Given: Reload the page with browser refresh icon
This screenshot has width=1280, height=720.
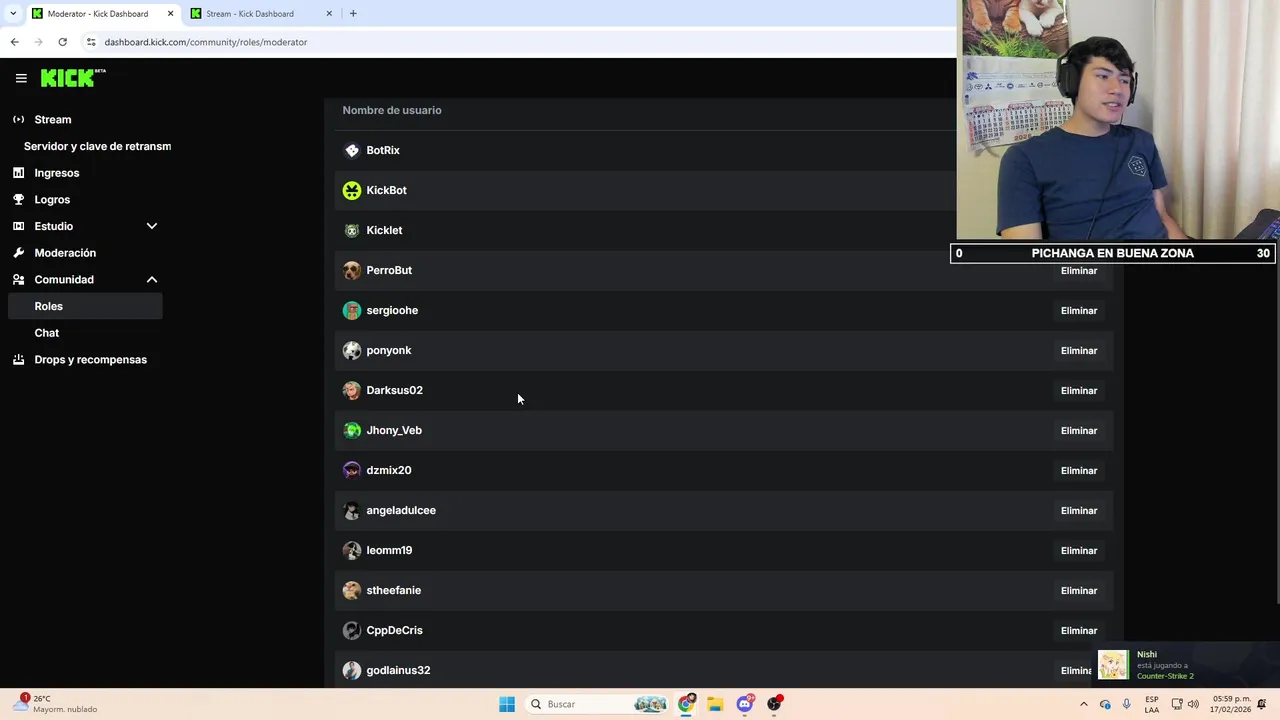Looking at the screenshot, I should tap(62, 42).
